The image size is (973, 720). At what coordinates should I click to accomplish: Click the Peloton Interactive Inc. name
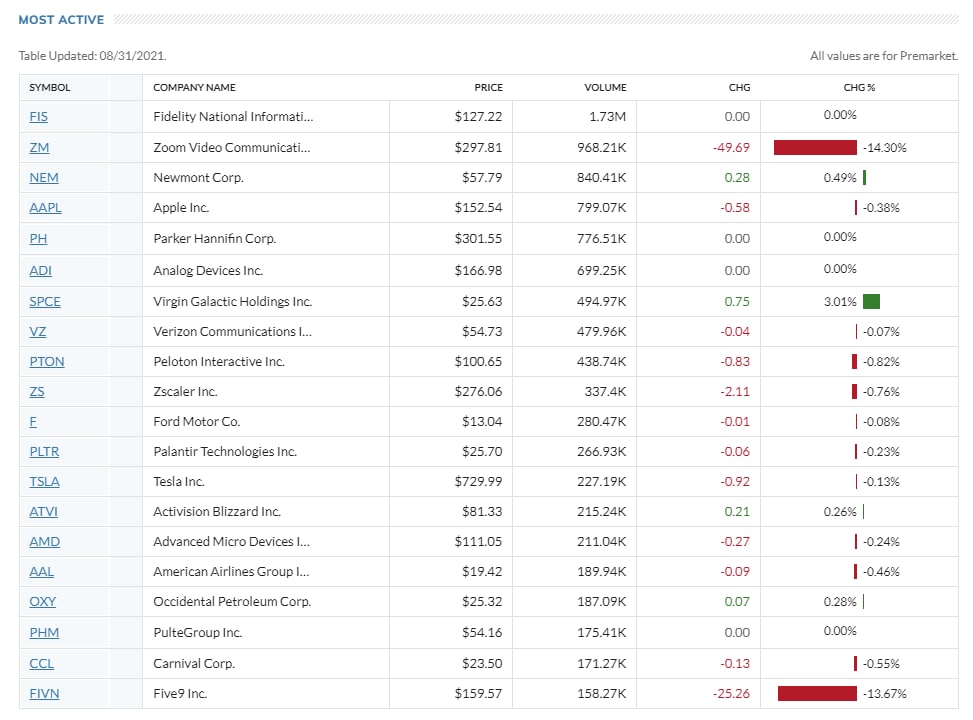[x=219, y=361]
